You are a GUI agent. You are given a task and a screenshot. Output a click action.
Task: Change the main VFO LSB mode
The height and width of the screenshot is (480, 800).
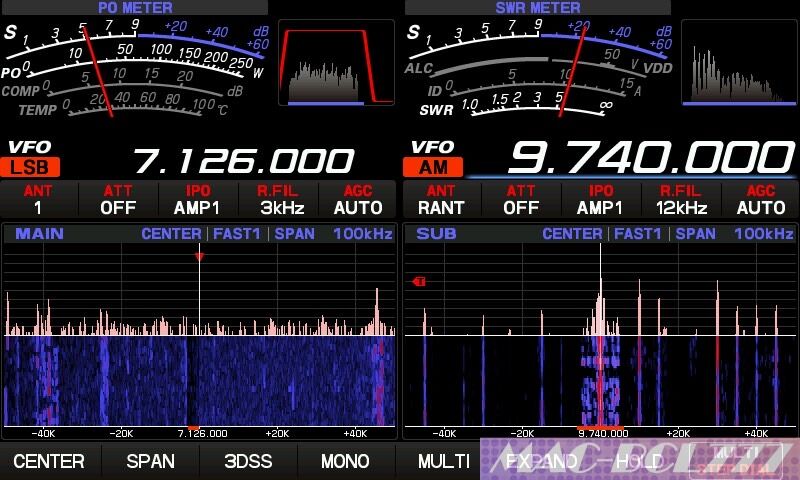(30, 167)
